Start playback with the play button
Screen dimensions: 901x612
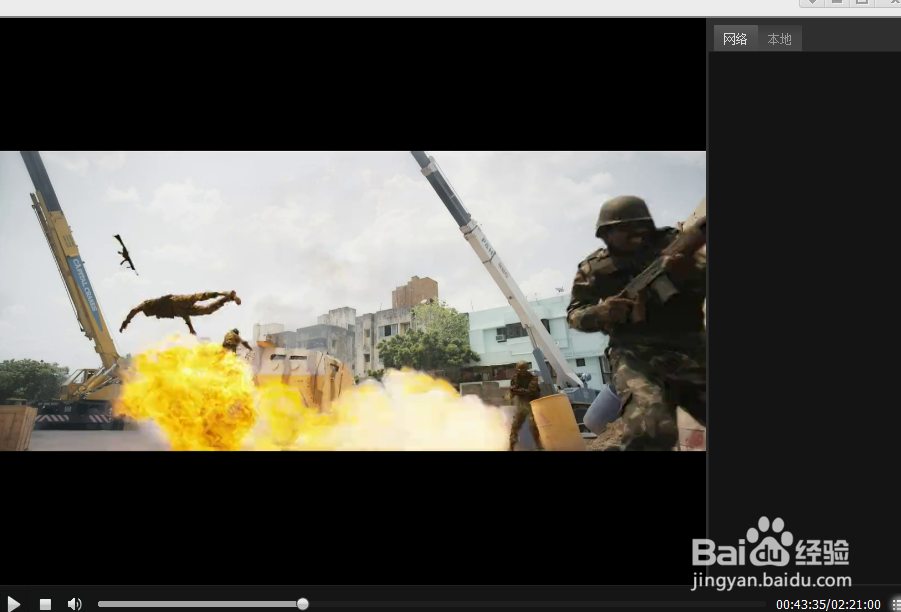(x=14, y=604)
